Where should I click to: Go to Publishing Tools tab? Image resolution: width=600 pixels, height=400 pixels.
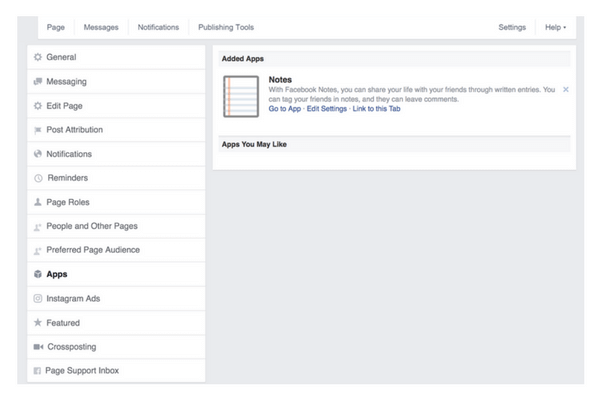pyautogui.click(x=226, y=27)
